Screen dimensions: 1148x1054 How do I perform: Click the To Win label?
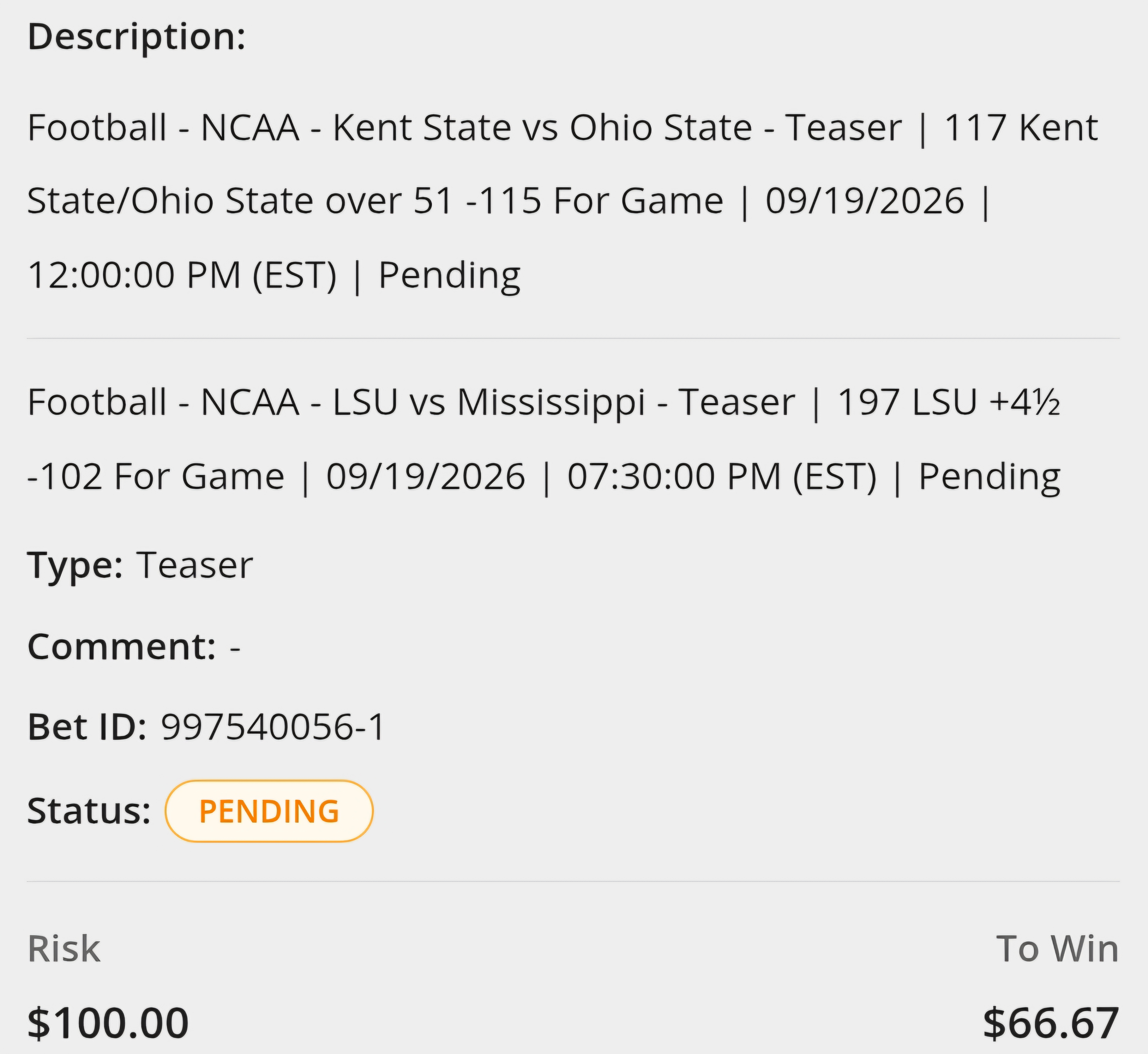tap(1057, 948)
